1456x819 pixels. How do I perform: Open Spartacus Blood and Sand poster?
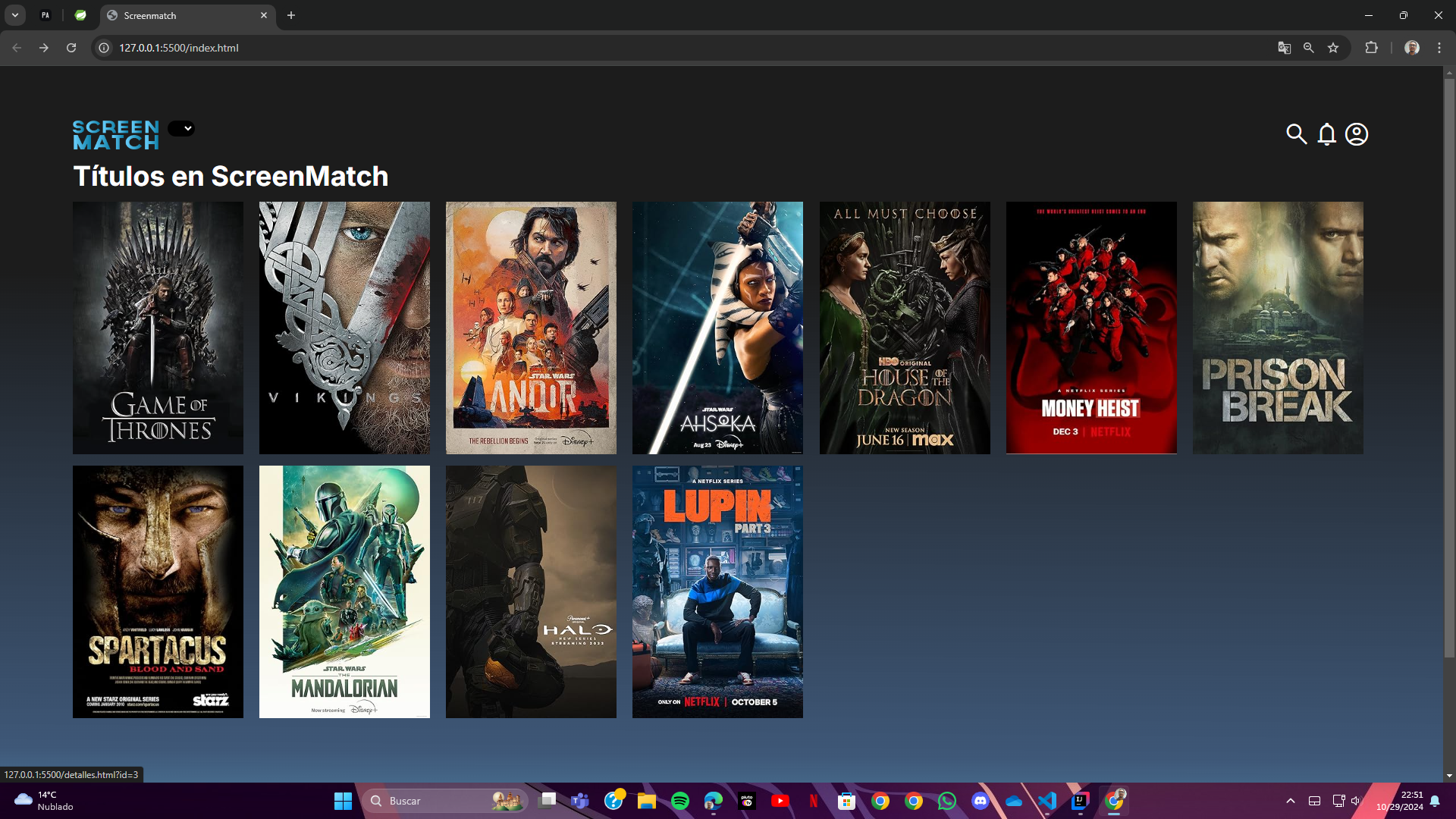[x=158, y=591]
